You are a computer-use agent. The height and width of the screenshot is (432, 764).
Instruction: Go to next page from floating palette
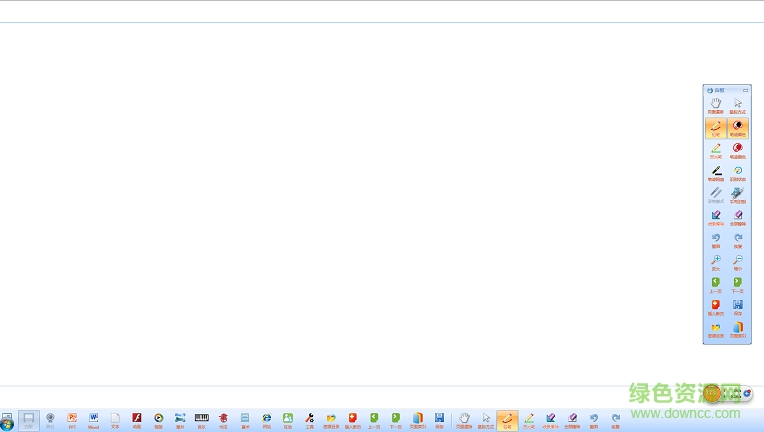tap(738, 285)
